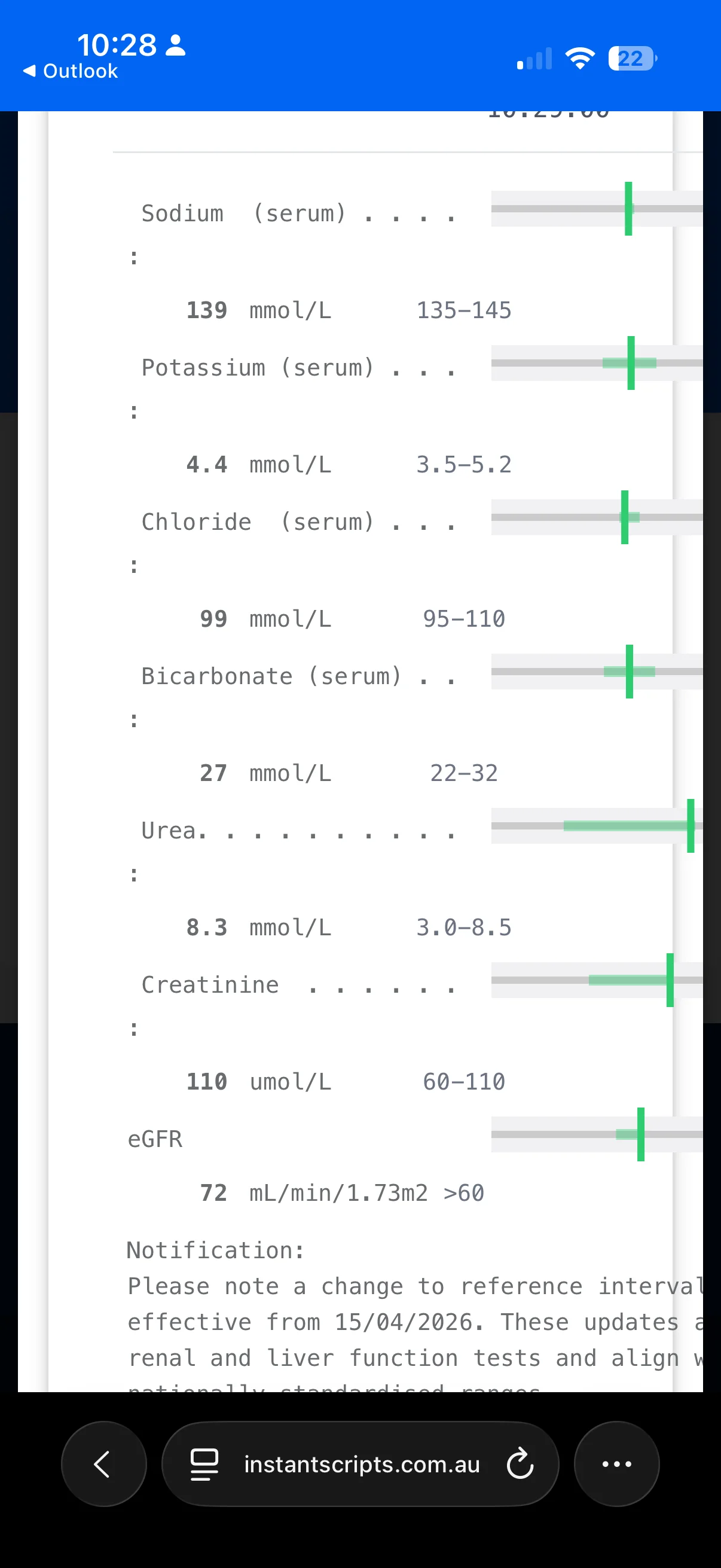Tap the Bicarbonate range indicator bar
Image resolution: width=721 pixels, height=1568 pixels.
tap(597, 672)
